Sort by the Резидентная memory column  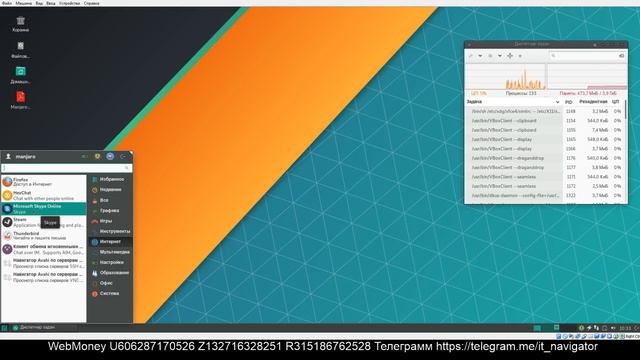(593, 102)
